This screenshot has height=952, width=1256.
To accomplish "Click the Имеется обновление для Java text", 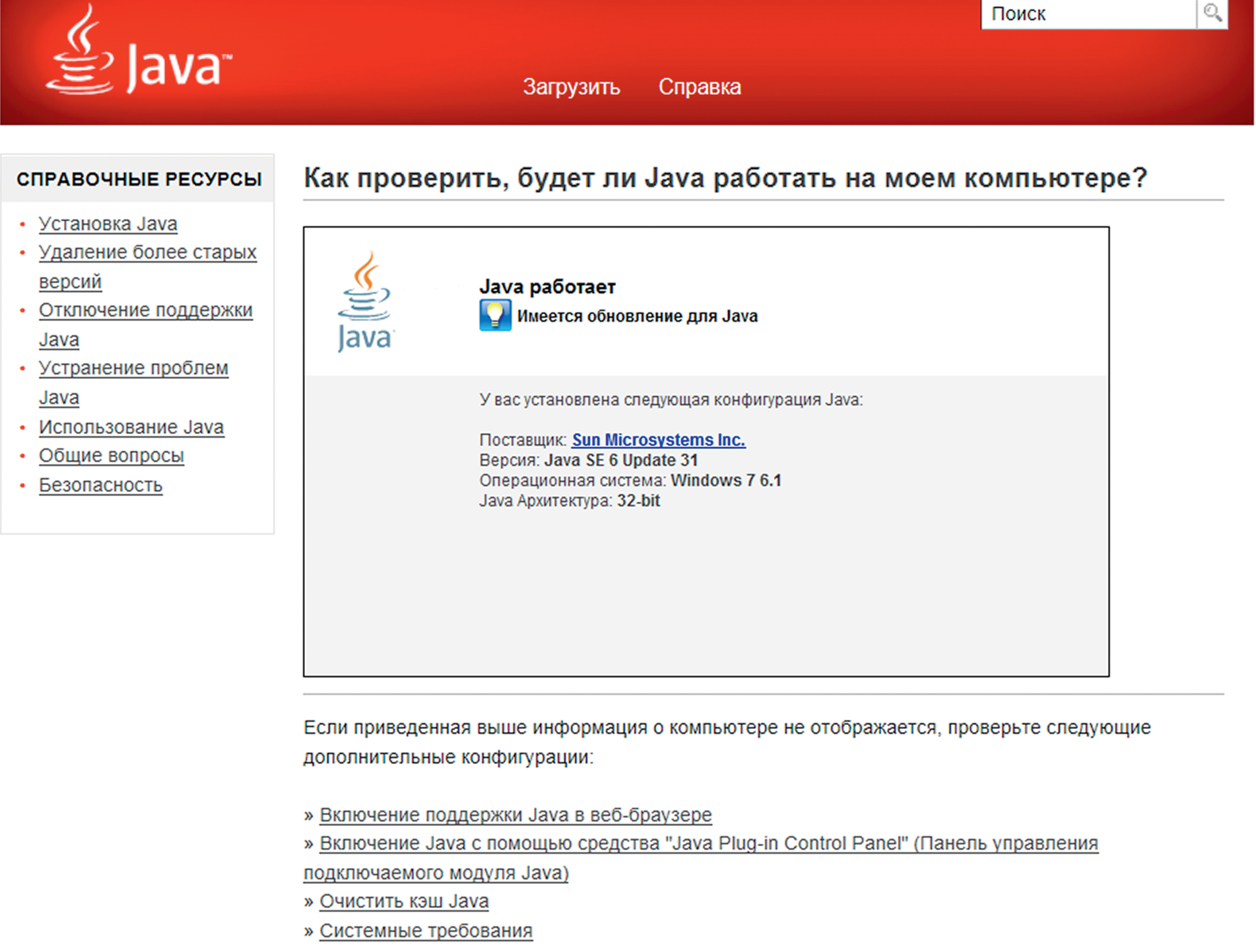I will (x=637, y=316).
